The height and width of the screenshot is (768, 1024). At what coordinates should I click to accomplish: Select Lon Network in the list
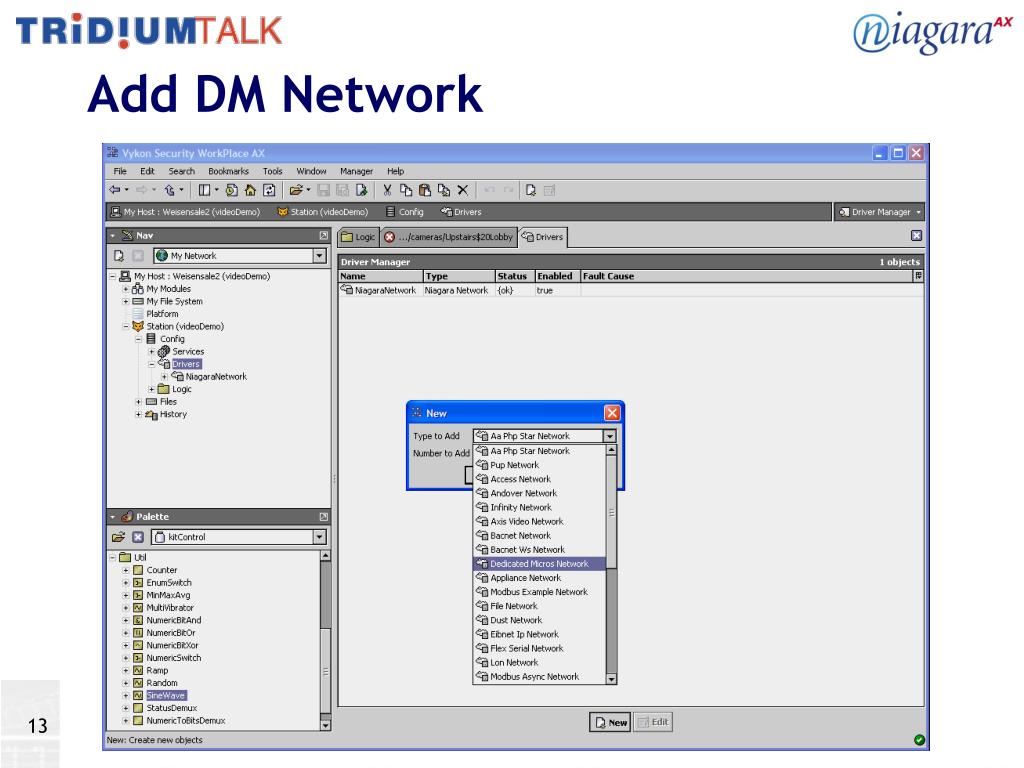(539, 662)
